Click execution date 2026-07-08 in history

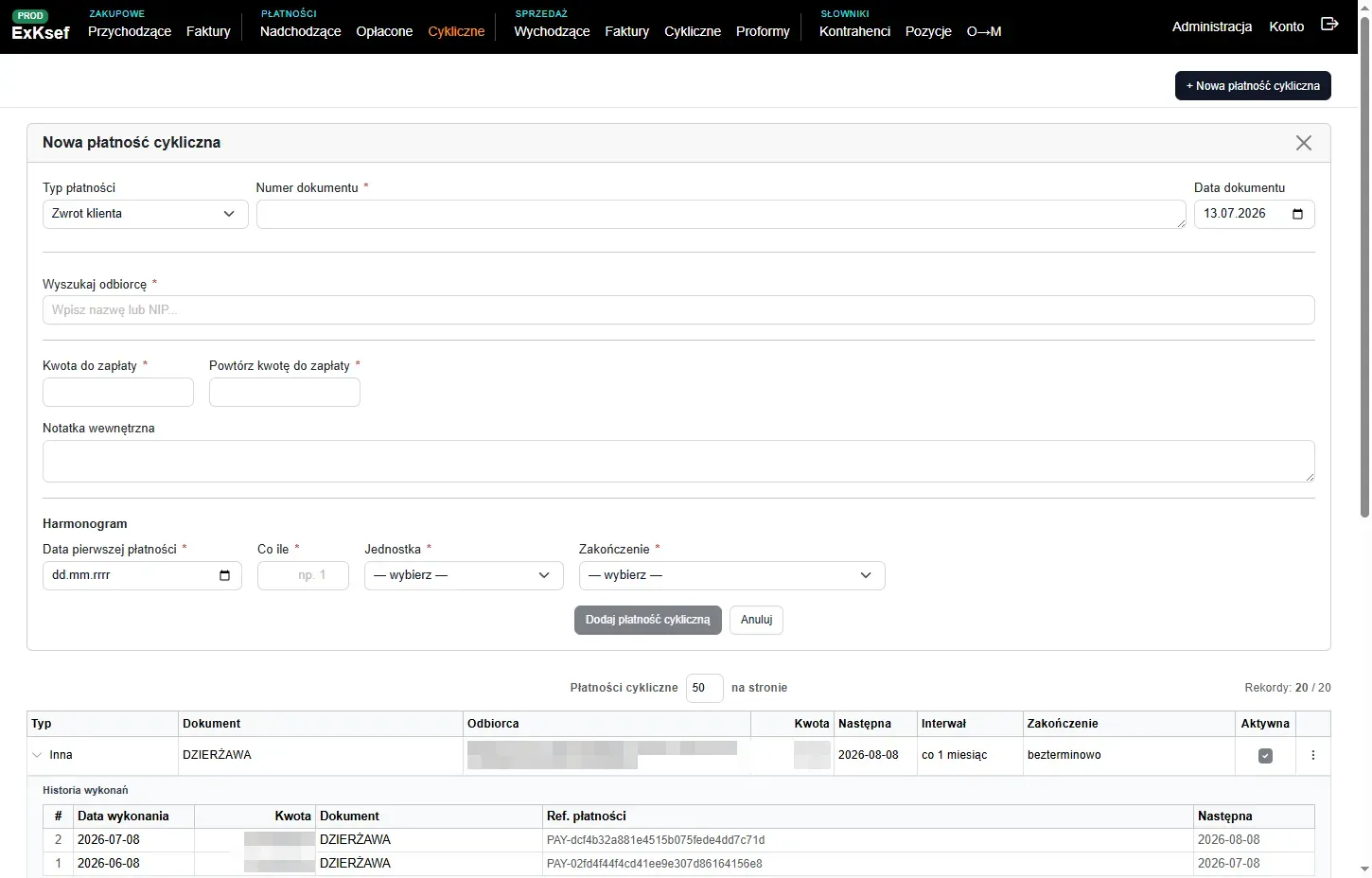[x=109, y=840]
